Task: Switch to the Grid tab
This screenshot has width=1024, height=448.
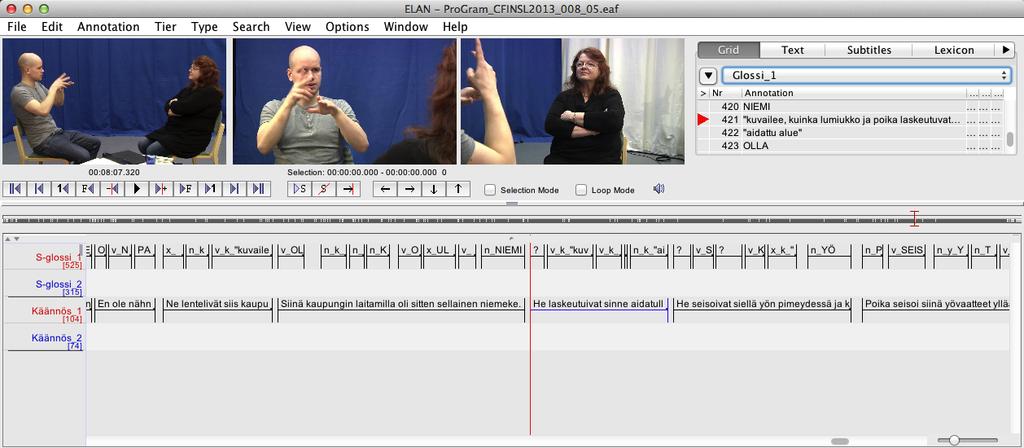Action: (728, 50)
